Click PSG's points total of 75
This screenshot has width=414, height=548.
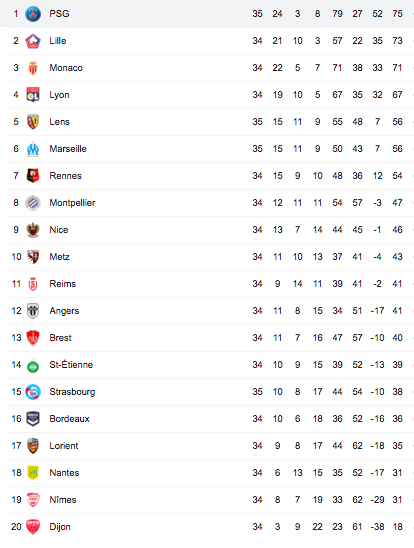pyautogui.click(x=397, y=14)
